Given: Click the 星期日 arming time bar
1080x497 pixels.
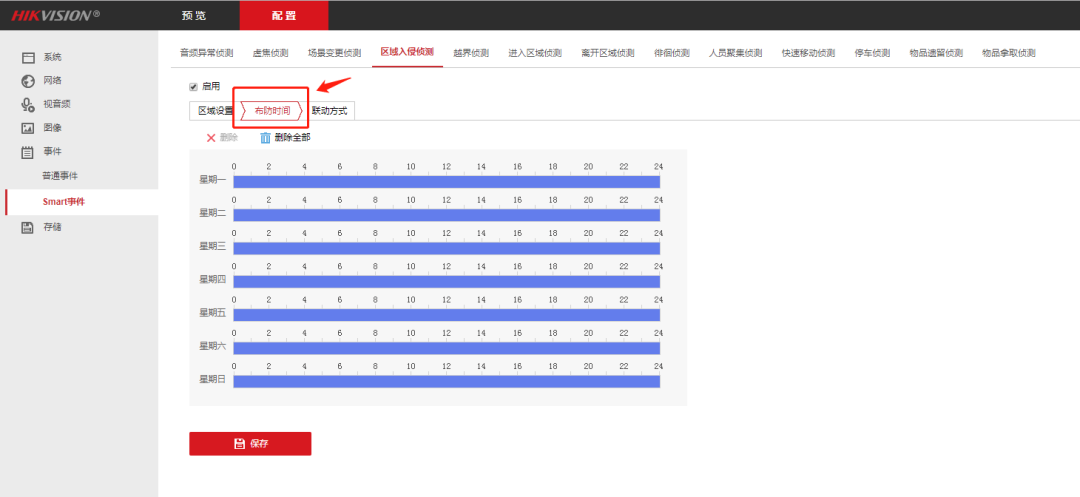Looking at the screenshot, I should (x=446, y=381).
